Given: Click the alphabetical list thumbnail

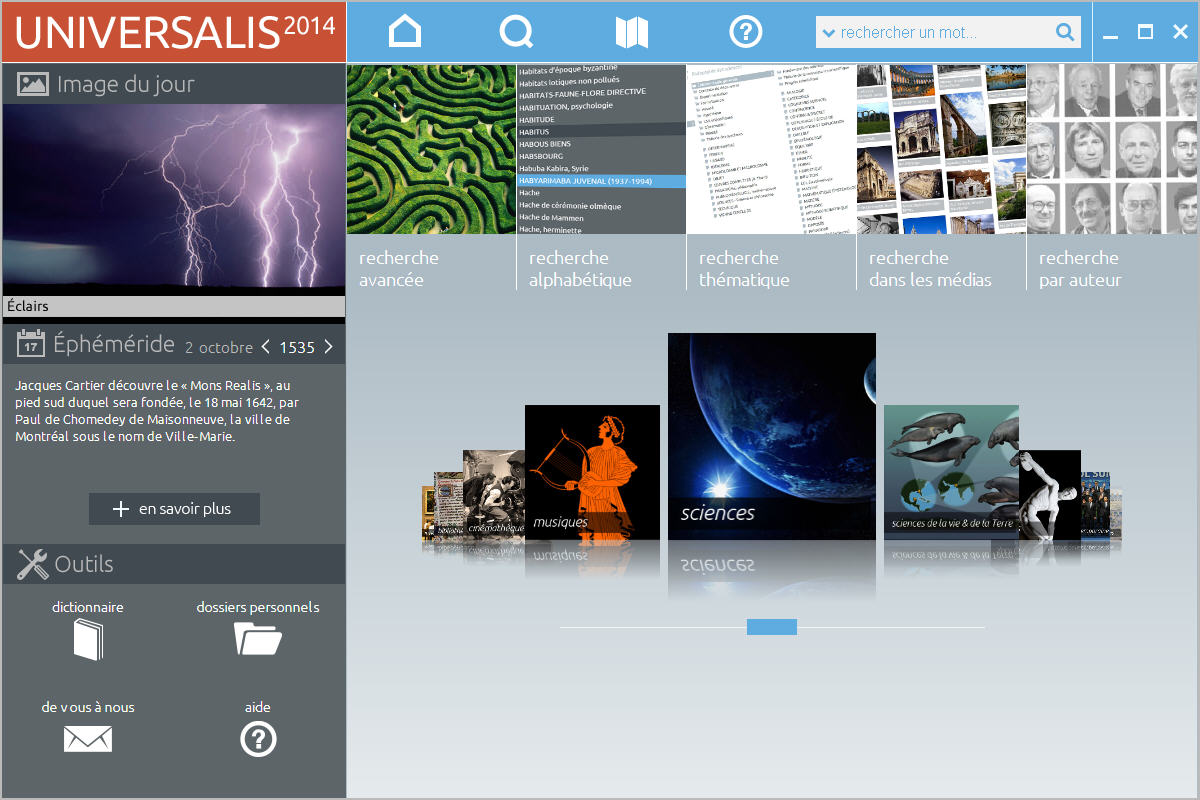Looking at the screenshot, I should click(601, 149).
